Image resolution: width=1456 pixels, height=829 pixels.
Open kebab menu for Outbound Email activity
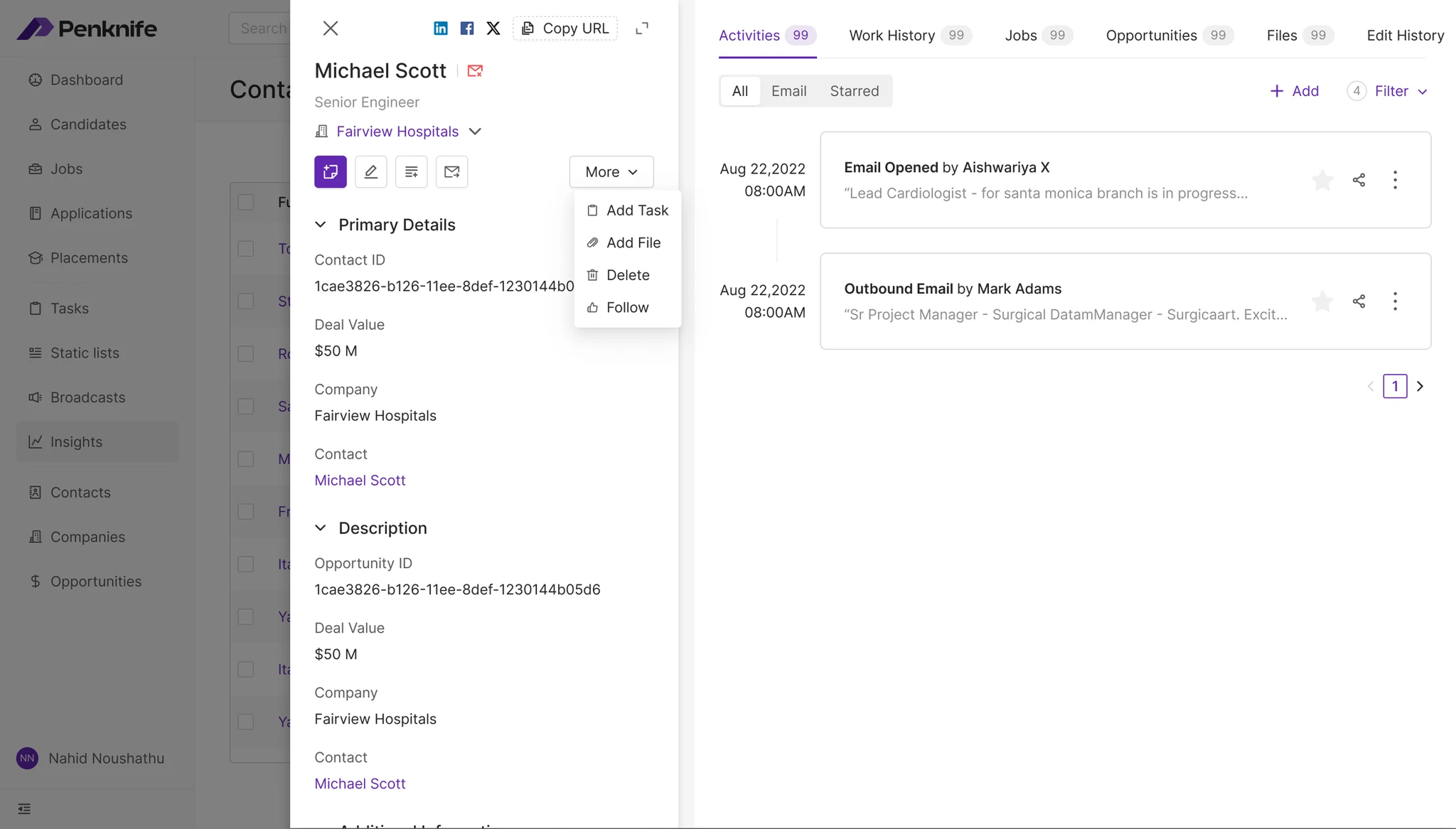coord(1395,301)
